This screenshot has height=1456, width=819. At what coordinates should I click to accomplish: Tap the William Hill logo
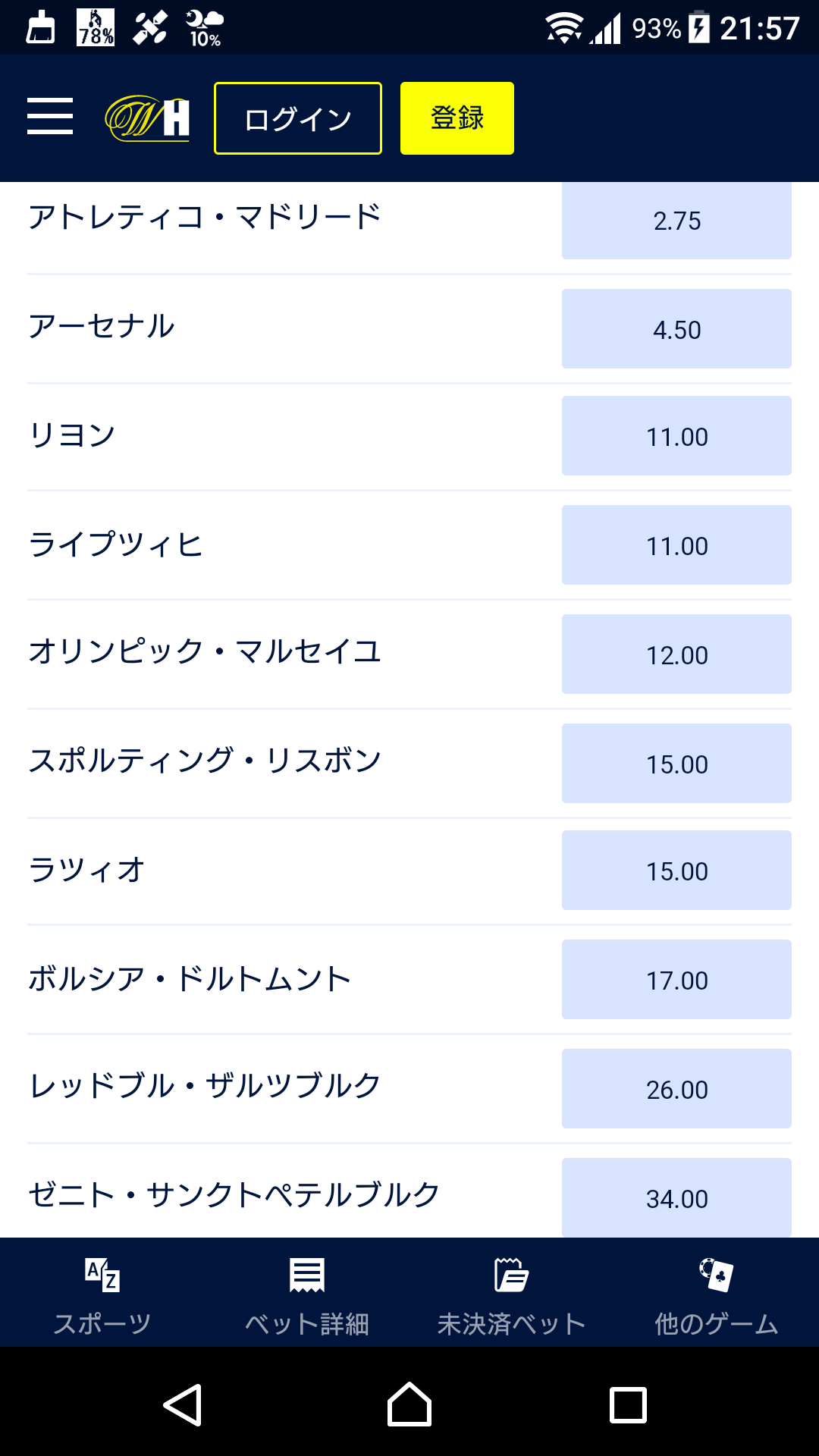pos(147,118)
